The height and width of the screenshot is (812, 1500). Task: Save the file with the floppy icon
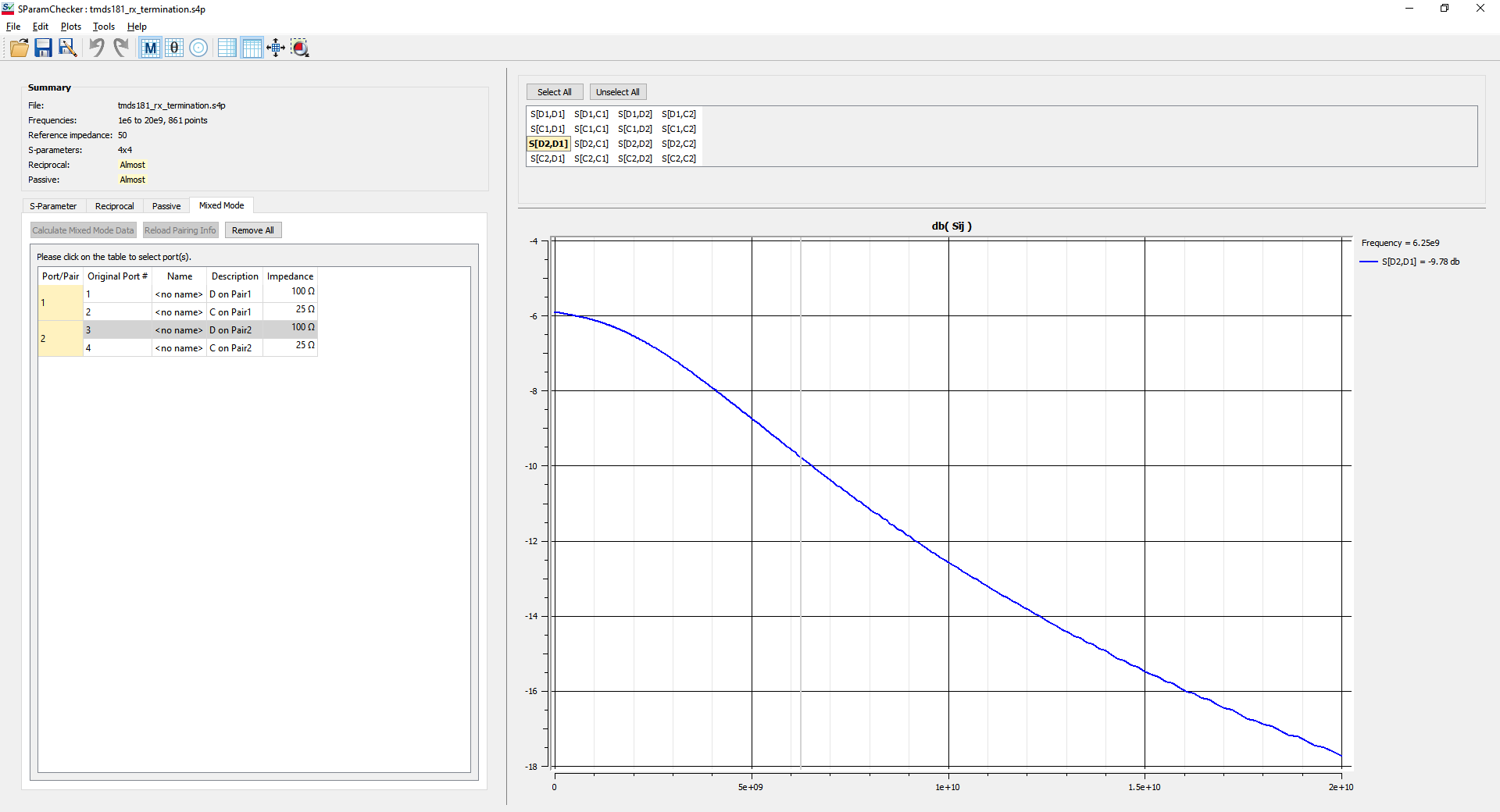pos(43,48)
